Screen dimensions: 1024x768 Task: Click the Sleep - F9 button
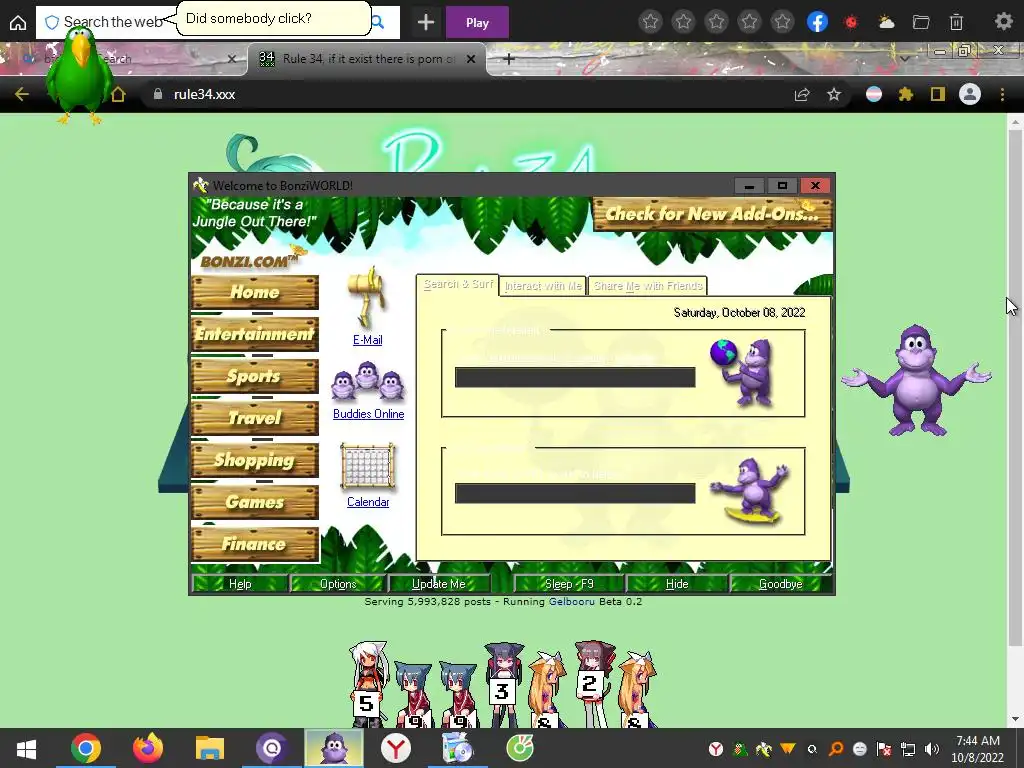pos(569,584)
